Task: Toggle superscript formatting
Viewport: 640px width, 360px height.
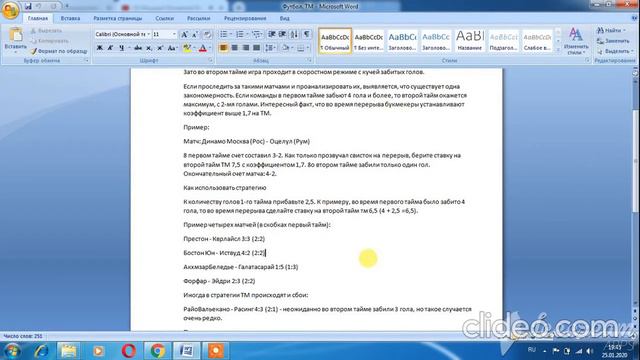Action: [x=160, y=48]
